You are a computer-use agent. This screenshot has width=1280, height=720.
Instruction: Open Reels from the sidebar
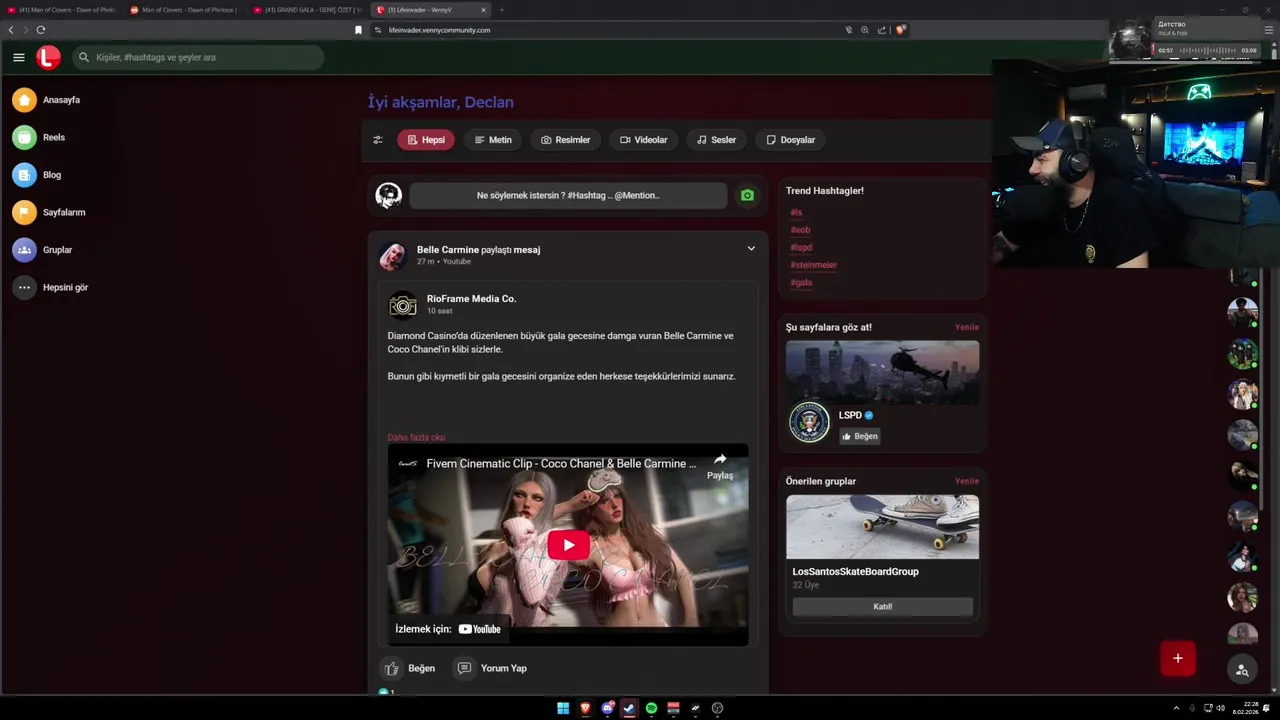[x=40, y=137]
